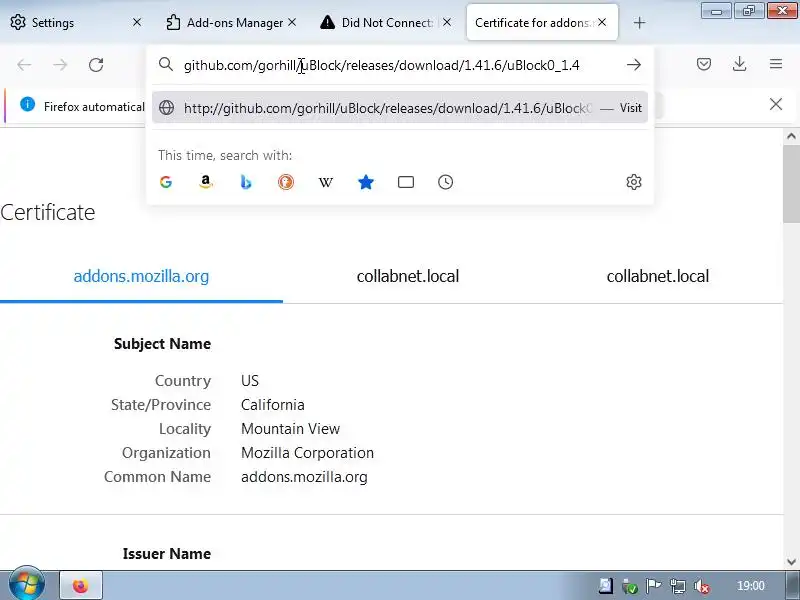The height and width of the screenshot is (600, 800).
Task: Click the forward navigation arrow
Action: tap(60, 65)
